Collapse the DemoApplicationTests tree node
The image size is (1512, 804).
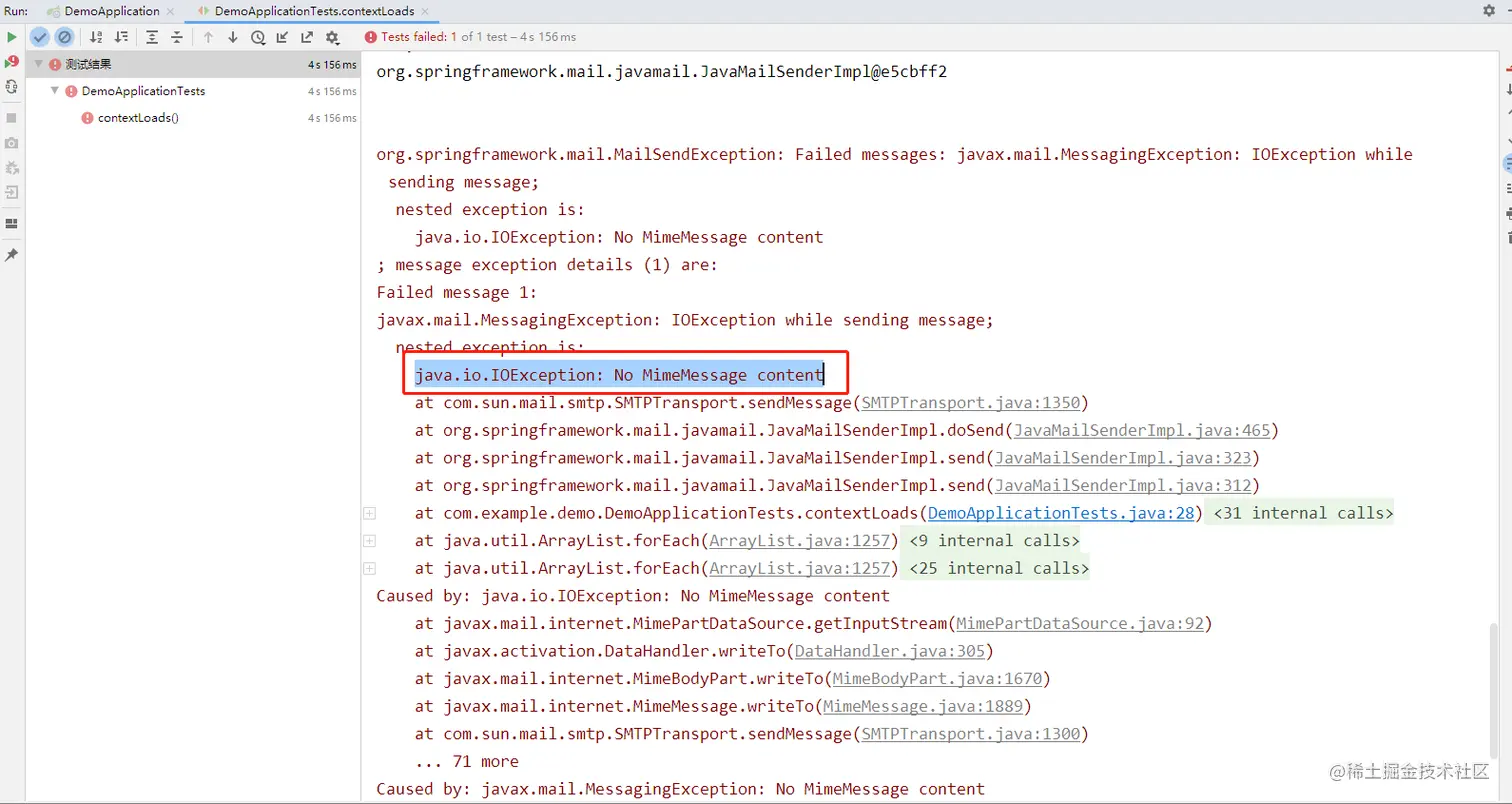click(55, 90)
